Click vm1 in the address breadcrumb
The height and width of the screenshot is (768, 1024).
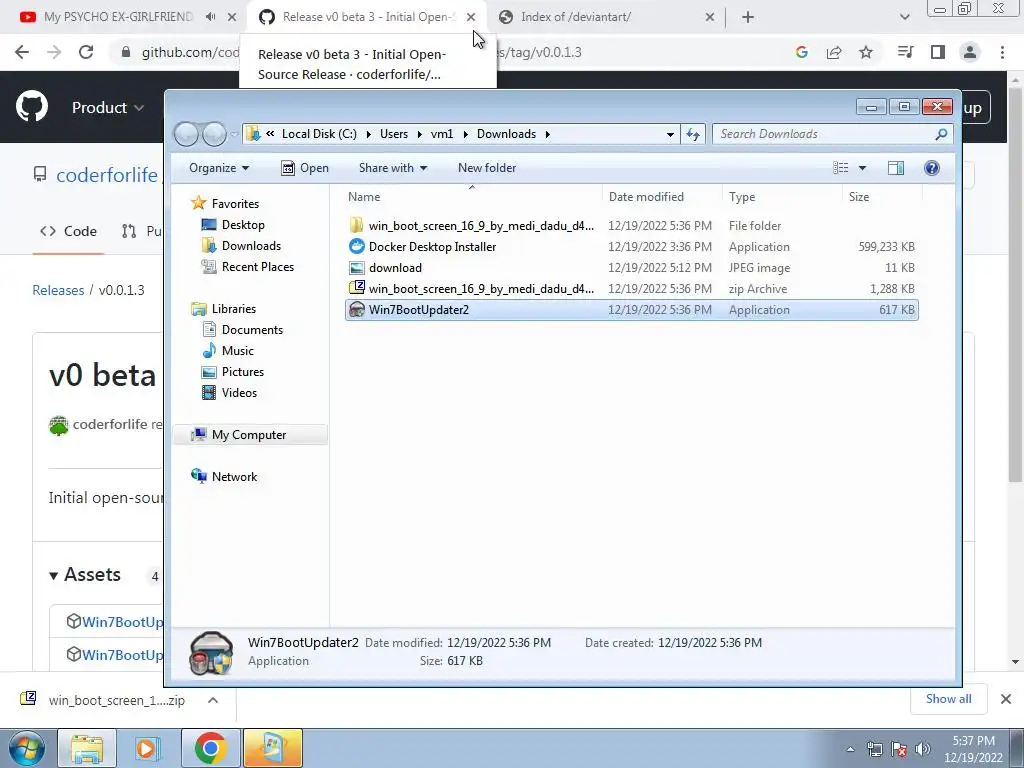441,134
